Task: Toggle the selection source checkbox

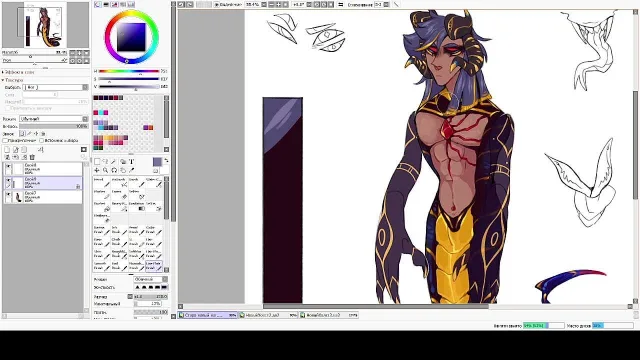Action: click(x=42, y=140)
